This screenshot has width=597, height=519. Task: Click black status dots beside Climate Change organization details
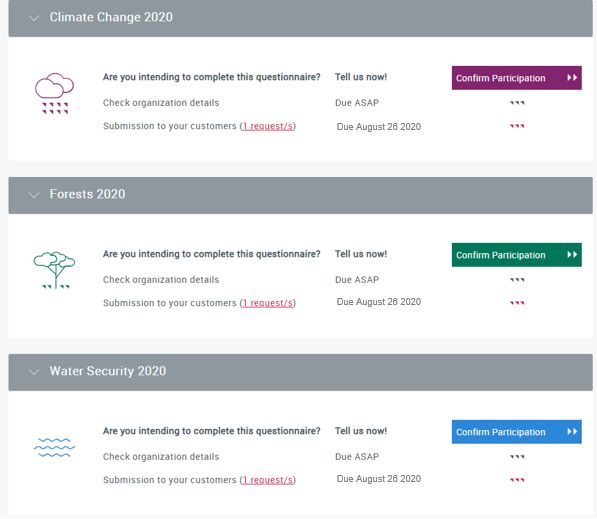pyautogui.click(x=517, y=103)
